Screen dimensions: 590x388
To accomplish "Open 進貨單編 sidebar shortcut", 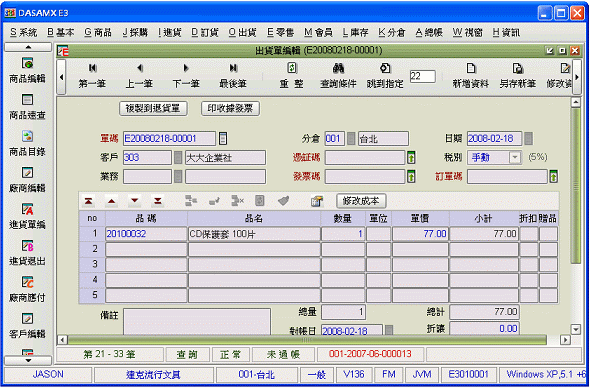I will pyautogui.click(x=27, y=216).
